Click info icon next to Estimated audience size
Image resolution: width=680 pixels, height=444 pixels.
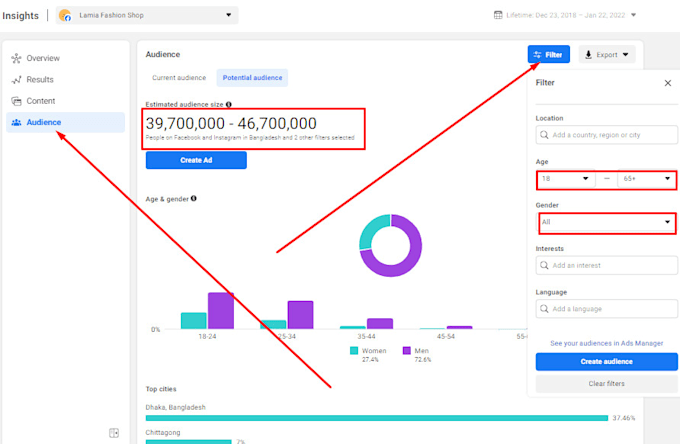pos(229,104)
